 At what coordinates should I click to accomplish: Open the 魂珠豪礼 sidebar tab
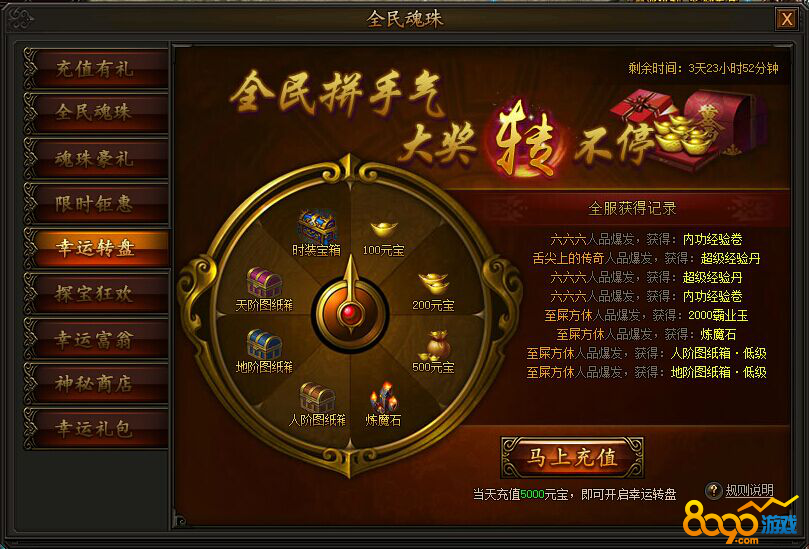click(96, 158)
